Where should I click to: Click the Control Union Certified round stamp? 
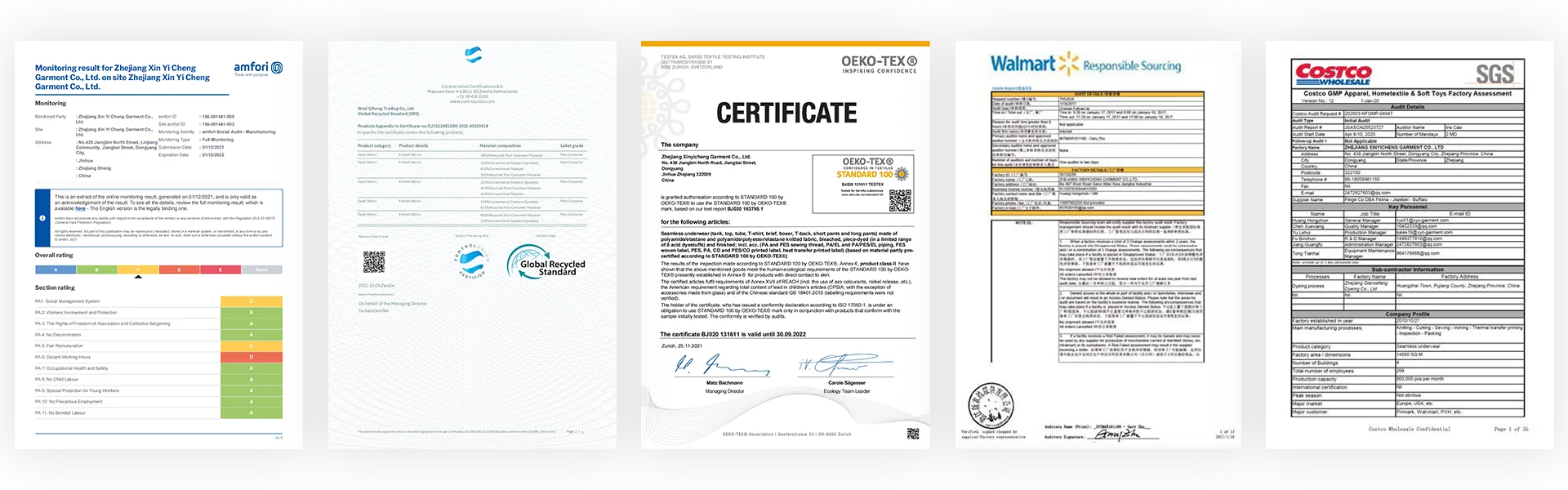[x=471, y=261]
